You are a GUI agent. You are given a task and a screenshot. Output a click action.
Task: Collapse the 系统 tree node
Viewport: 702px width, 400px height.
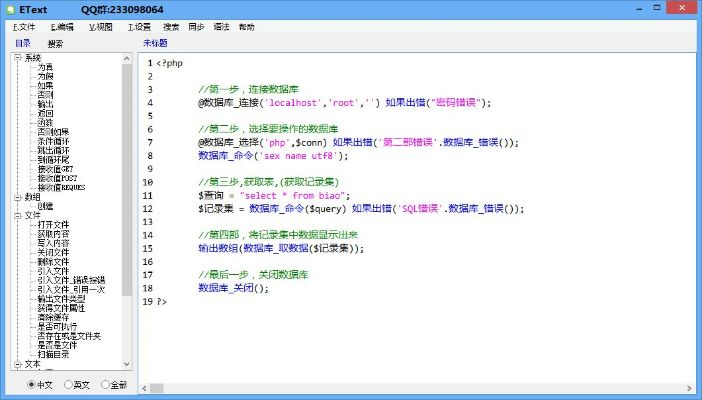click(x=18, y=58)
